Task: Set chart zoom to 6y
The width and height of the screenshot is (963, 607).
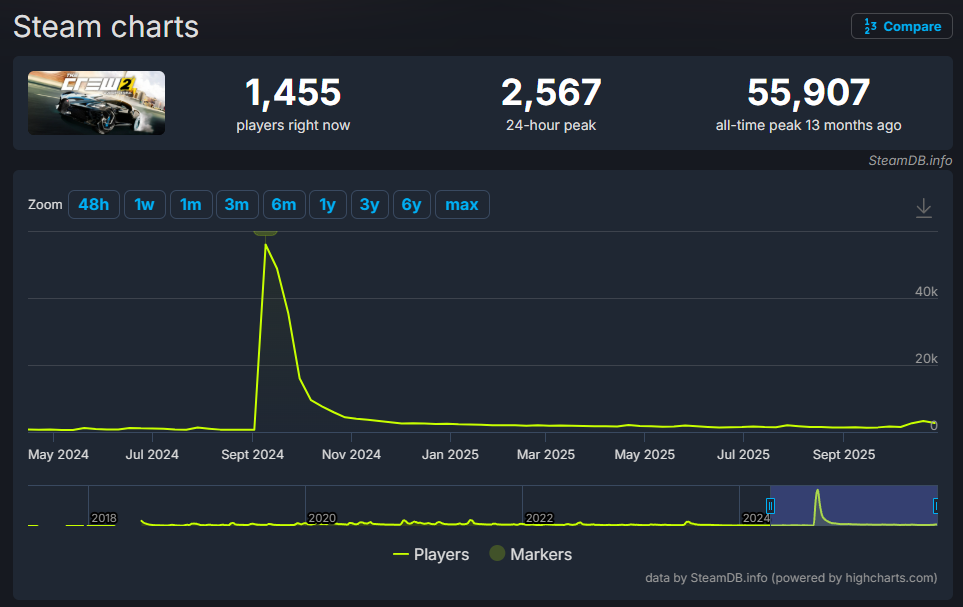Action: (x=411, y=205)
